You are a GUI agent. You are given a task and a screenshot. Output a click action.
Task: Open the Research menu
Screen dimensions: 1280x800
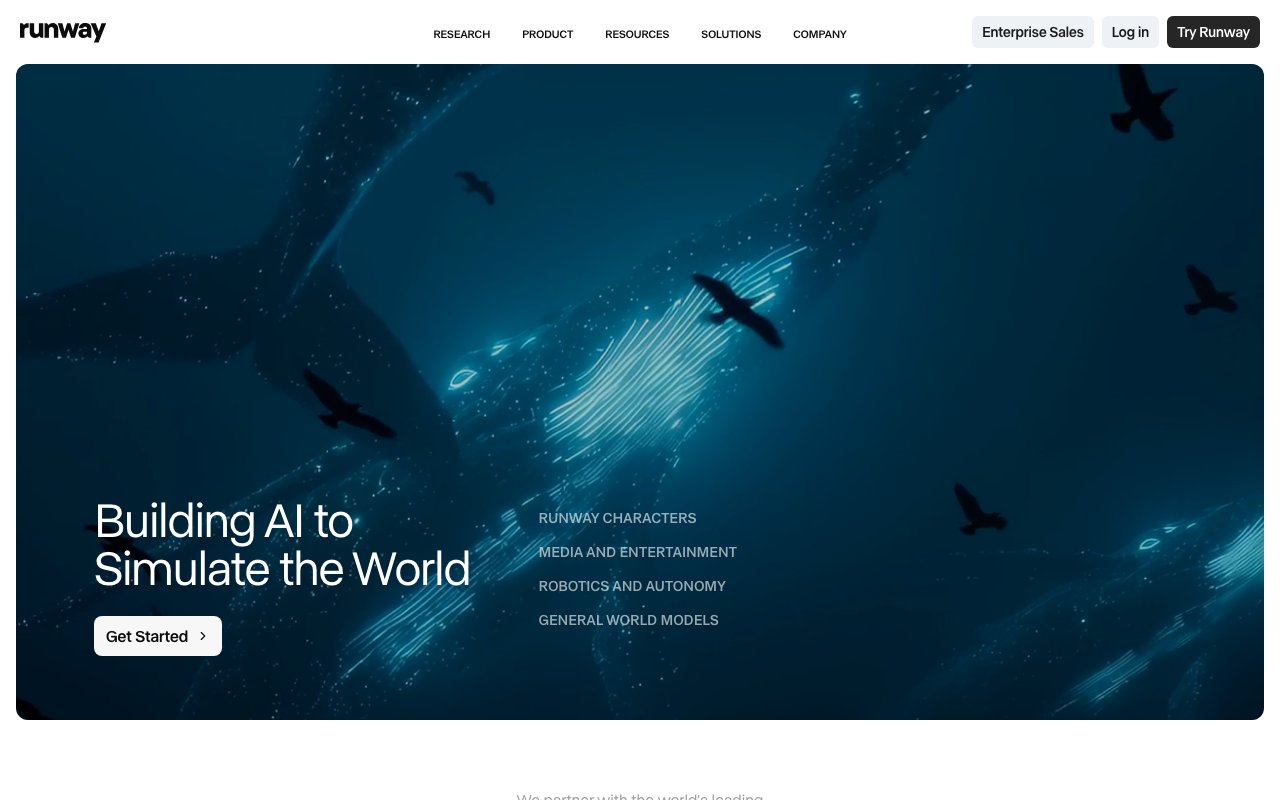461,34
